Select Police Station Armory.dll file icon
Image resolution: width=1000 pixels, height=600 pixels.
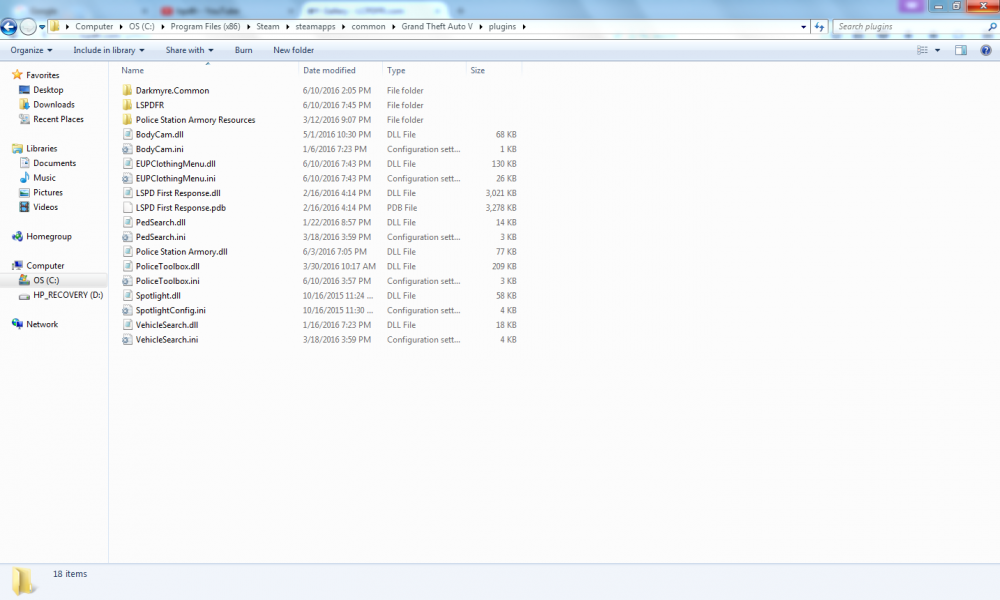[127, 252]
